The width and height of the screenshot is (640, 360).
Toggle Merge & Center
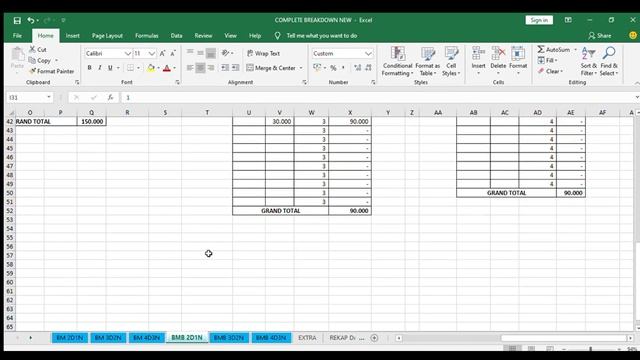click(x=271, y=68)
